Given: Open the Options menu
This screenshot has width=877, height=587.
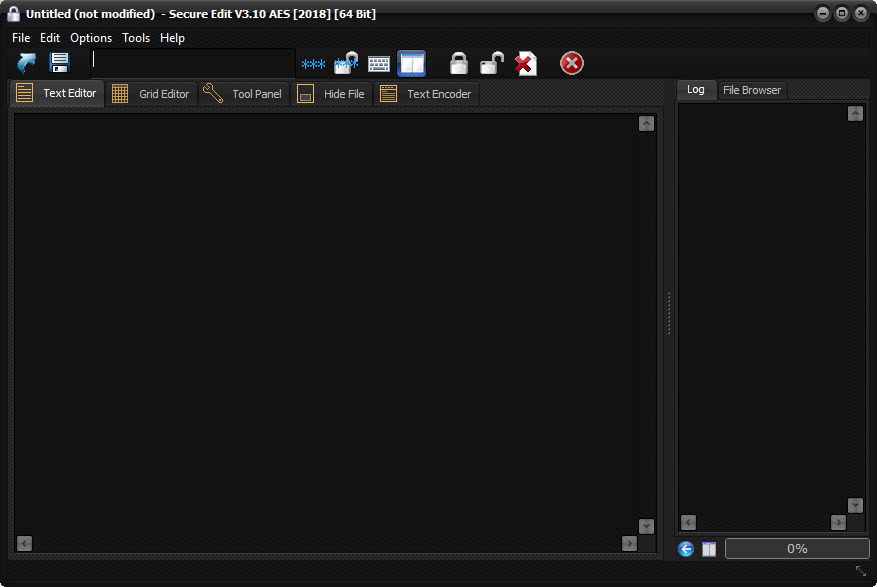Looking at the screenshot, I should (91, 38).
